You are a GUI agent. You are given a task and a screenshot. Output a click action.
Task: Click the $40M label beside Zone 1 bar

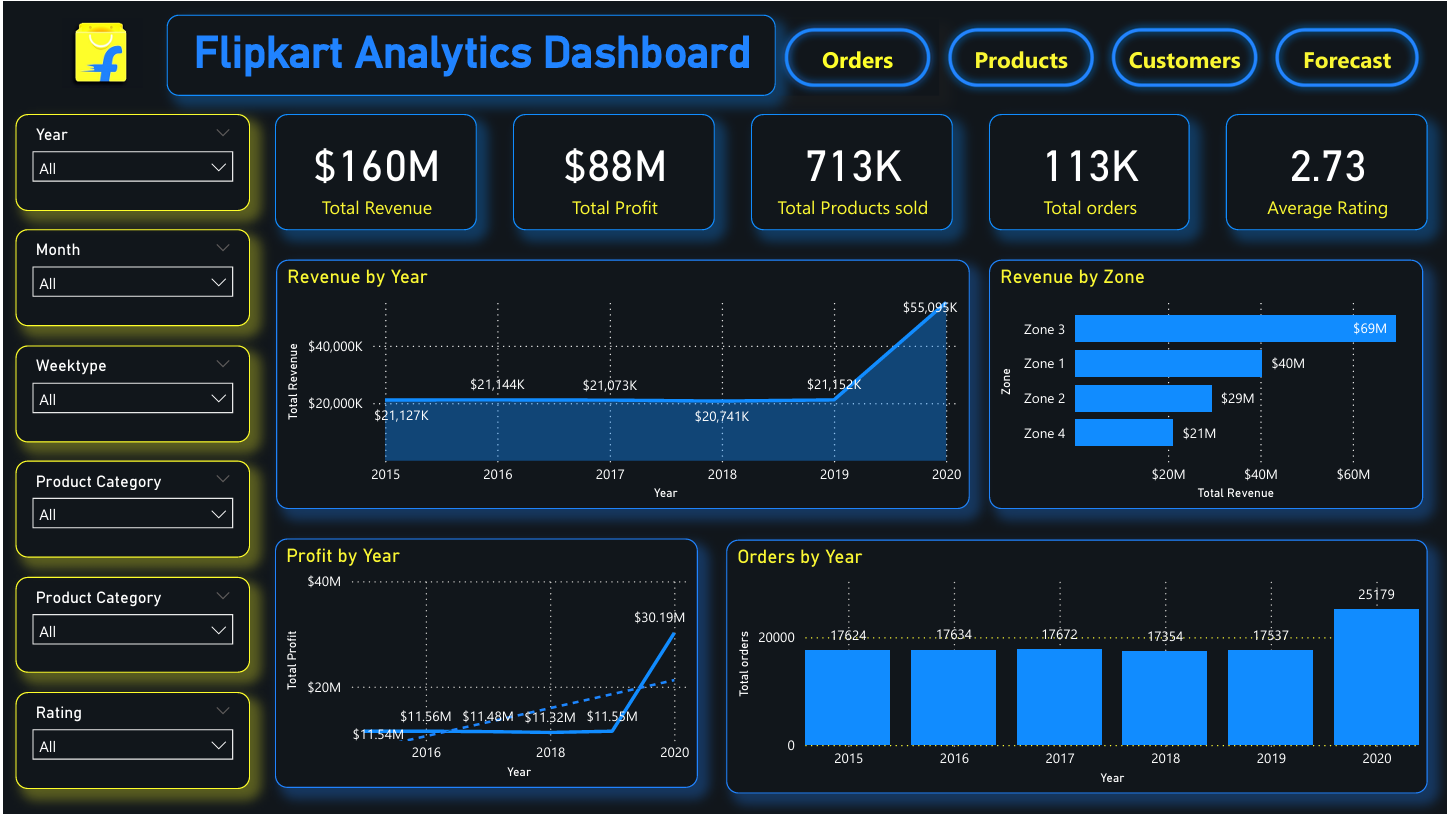click(1287, 363)
